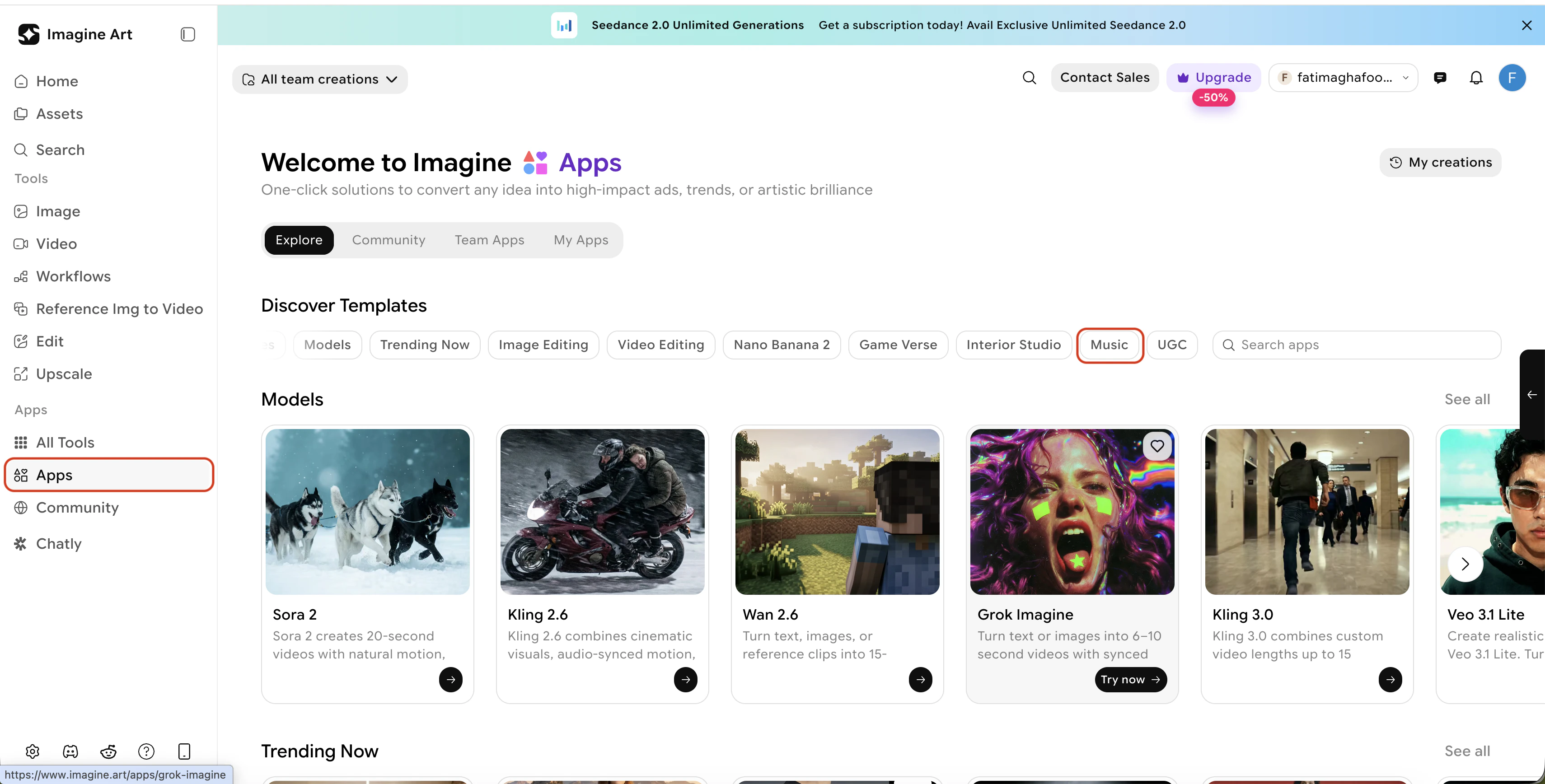The image size is (1545, 784).
Task: Favorite the Grok Imagine card heart
Action: click(x=1157, y=446)
